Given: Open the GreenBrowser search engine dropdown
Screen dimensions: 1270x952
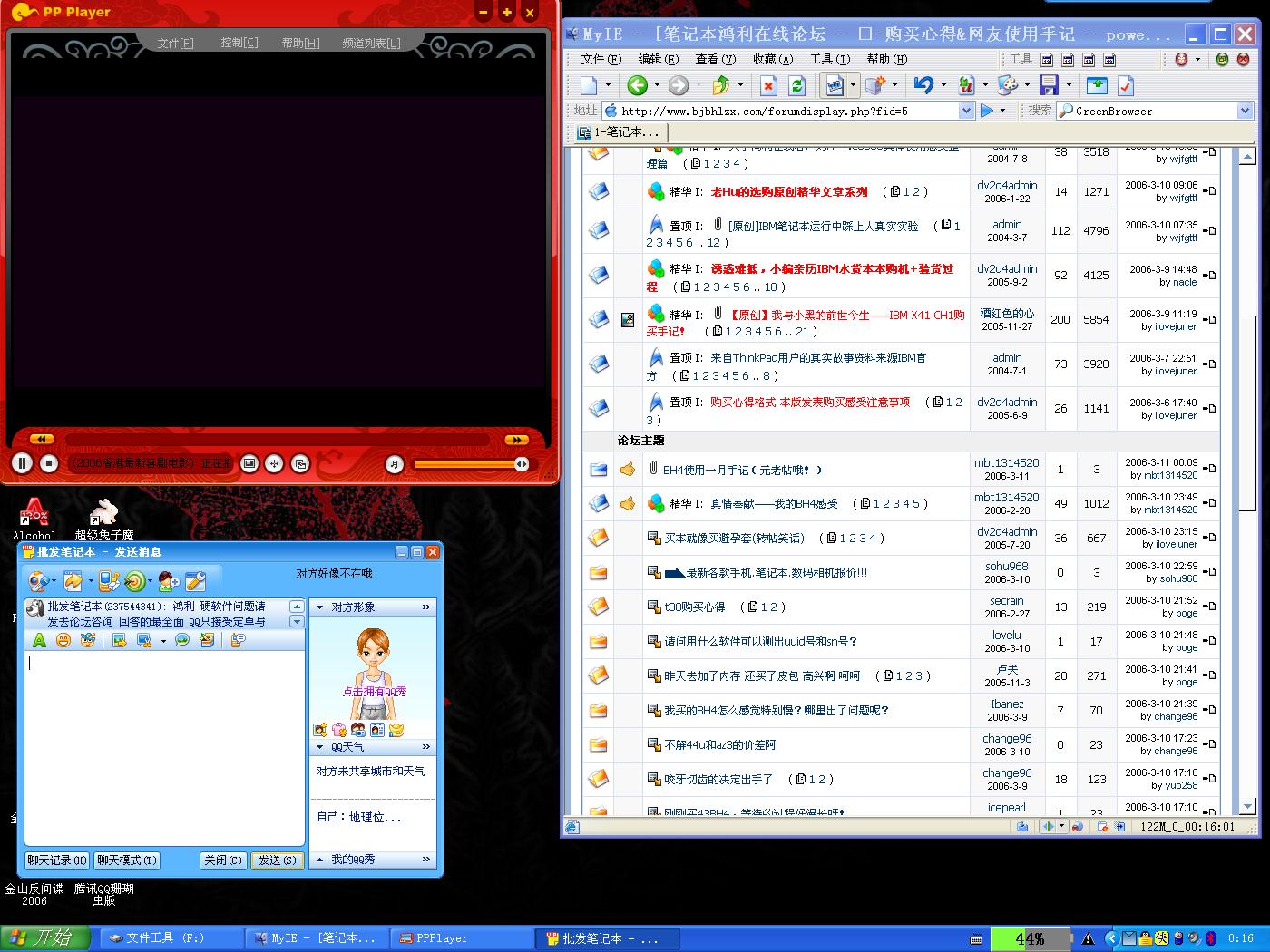Looking at the screenshot, I should (1244, 111).
